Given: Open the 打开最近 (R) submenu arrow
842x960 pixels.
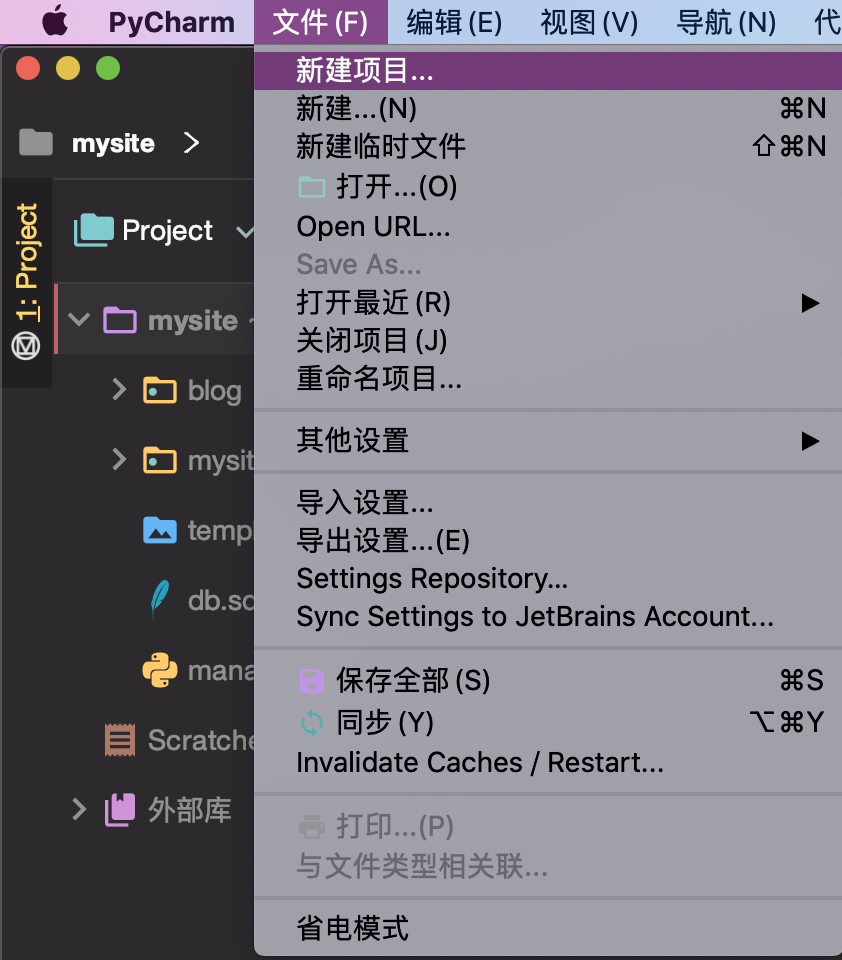Looking at the screenshot, I should [x=810, y=303].
